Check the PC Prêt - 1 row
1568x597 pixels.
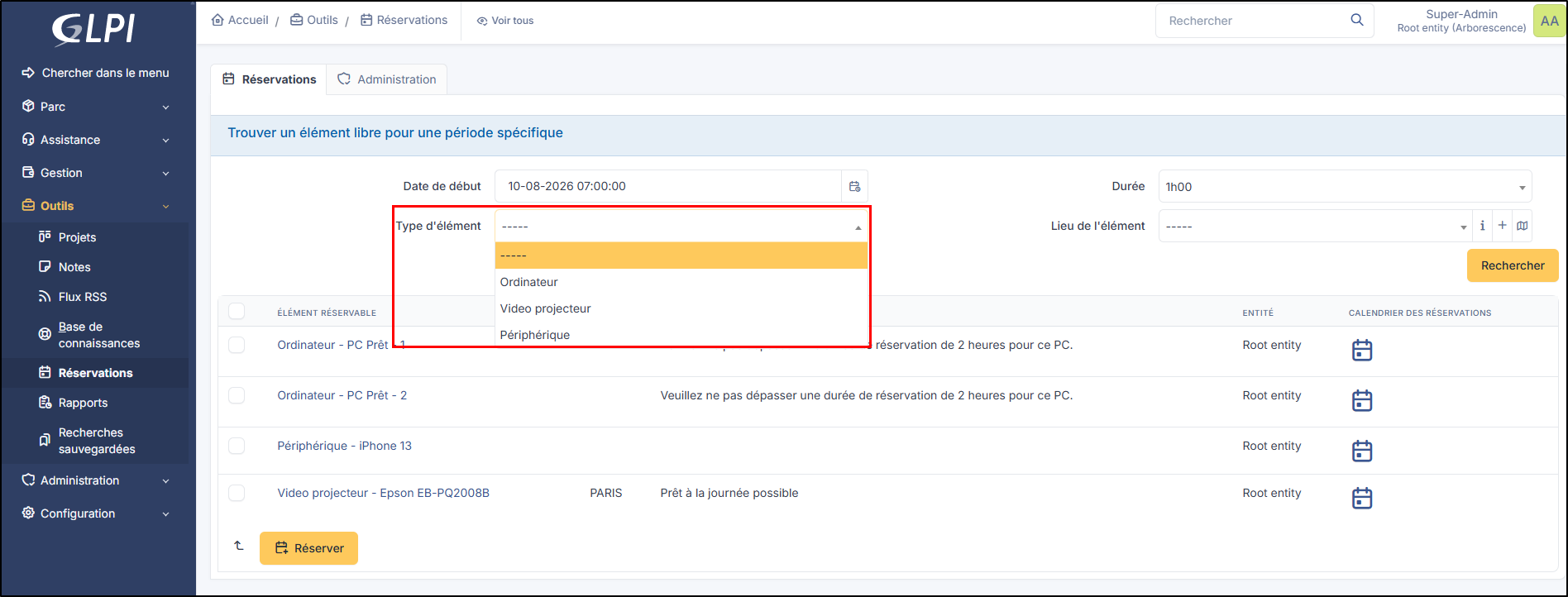coord(237,345)
